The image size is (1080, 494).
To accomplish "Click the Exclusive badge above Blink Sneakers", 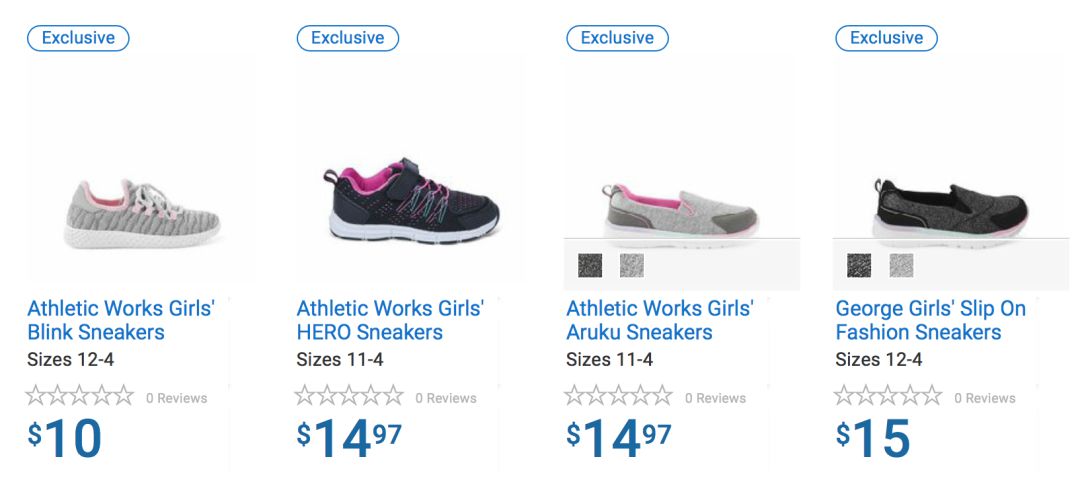I will click(78, 38).
